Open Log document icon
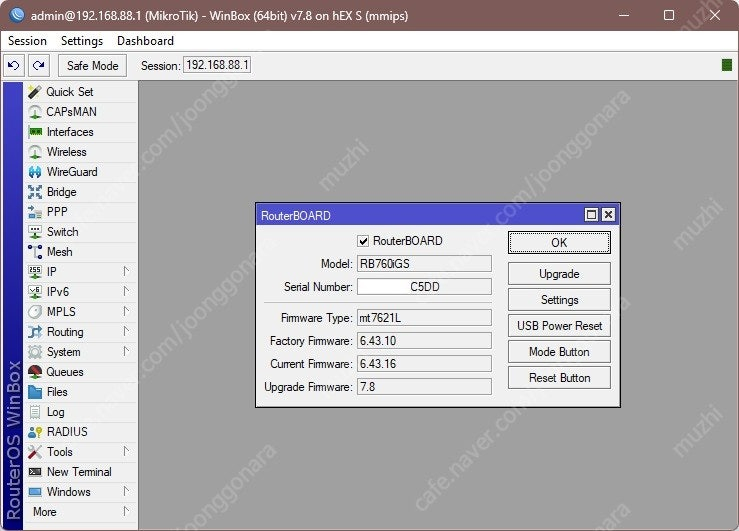739x531 pixels. [35, 412]
